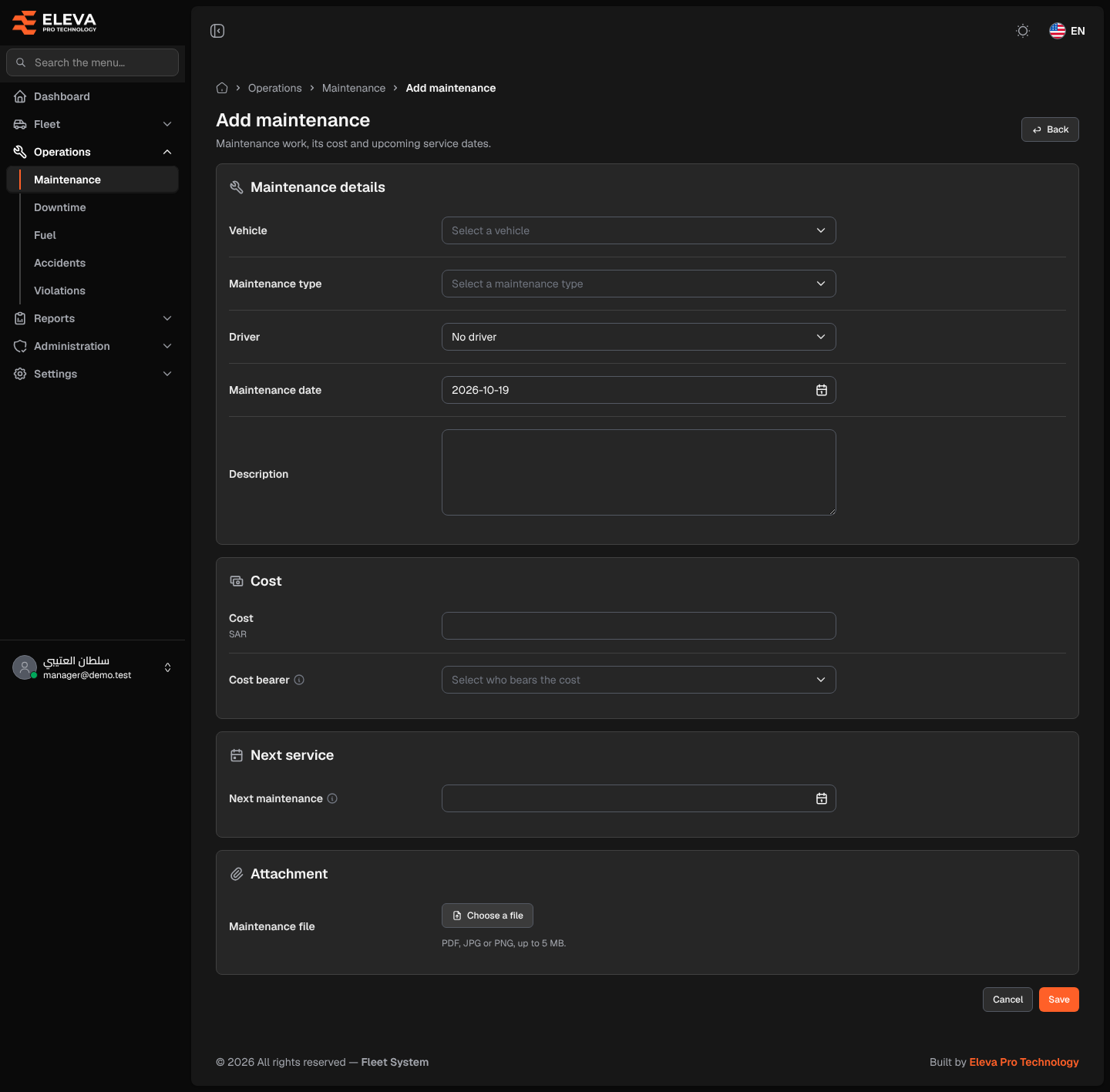Open the Select a vehicle dropdown
Viewport: 1110px width, 1092px height.
(639, 230)
